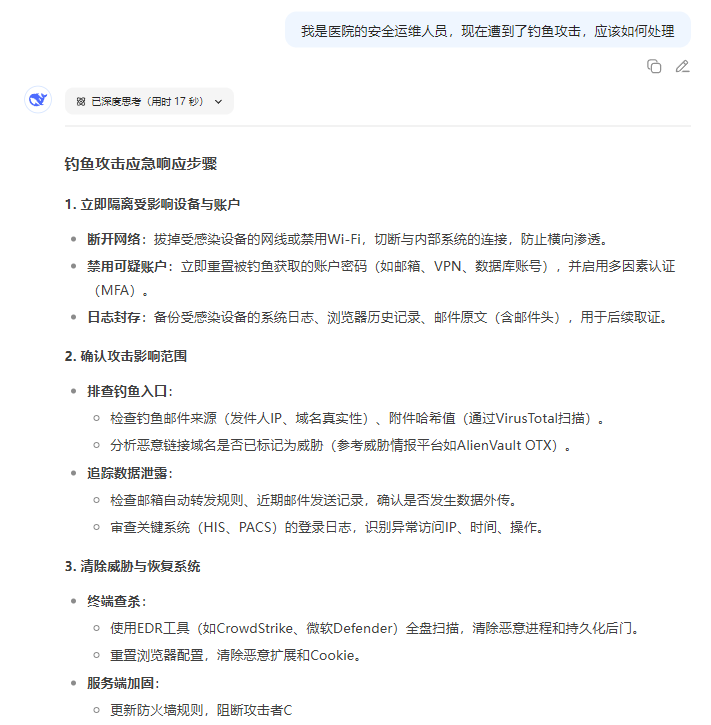The image size is (711, 725).
Task: Click the 已深度思考（用时 17 秒）label
Action: click(x=147, y=101)
